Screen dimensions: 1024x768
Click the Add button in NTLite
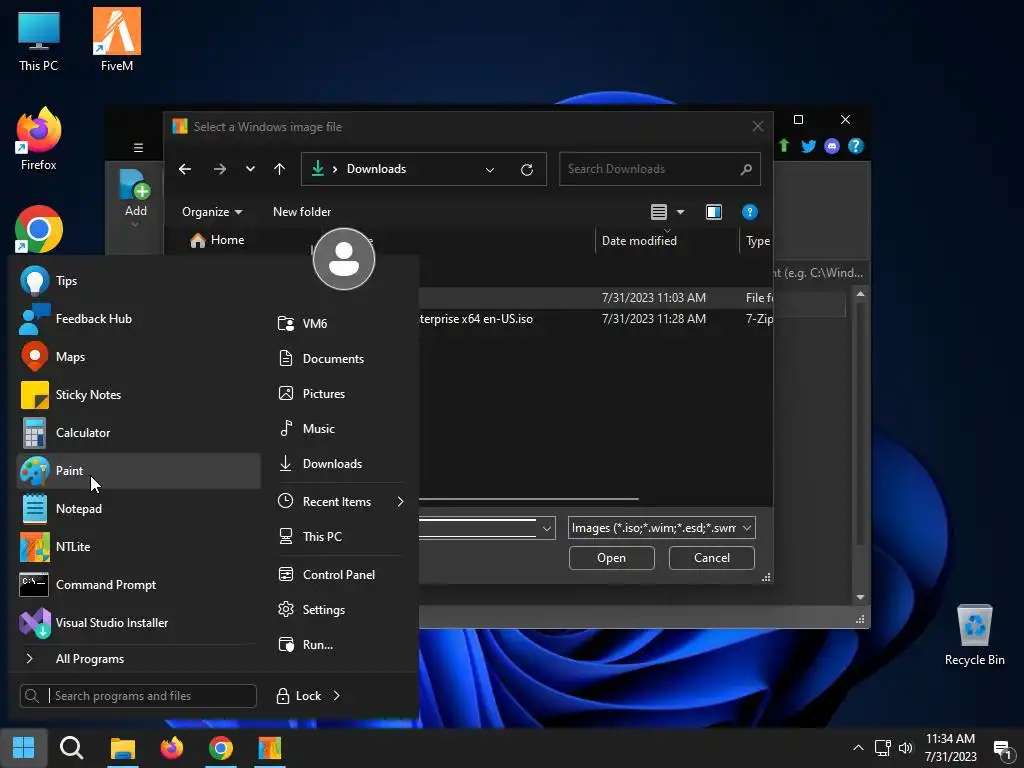click(135, 198)
